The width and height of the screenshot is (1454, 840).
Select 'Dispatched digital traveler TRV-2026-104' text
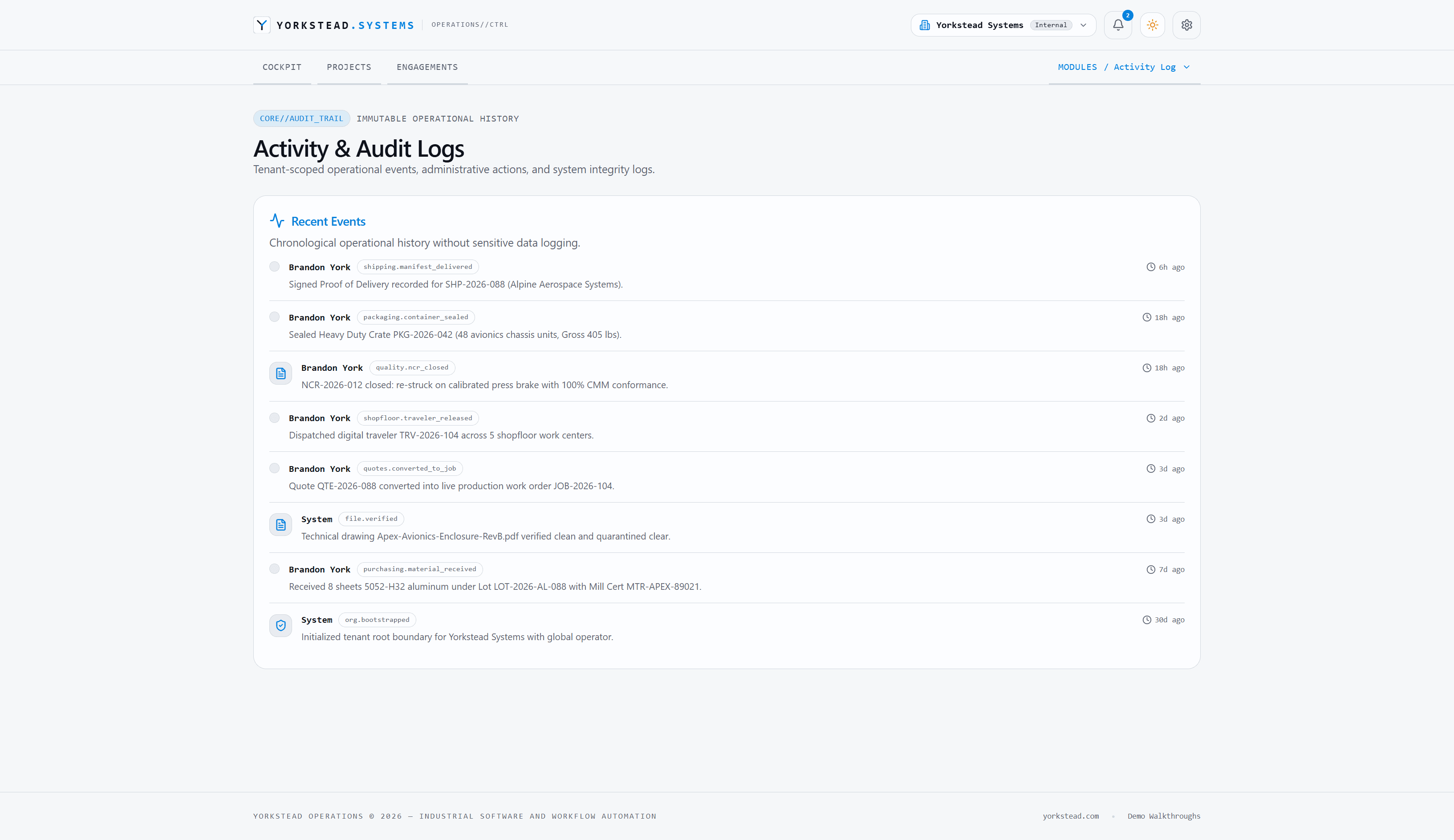(441, 435)
